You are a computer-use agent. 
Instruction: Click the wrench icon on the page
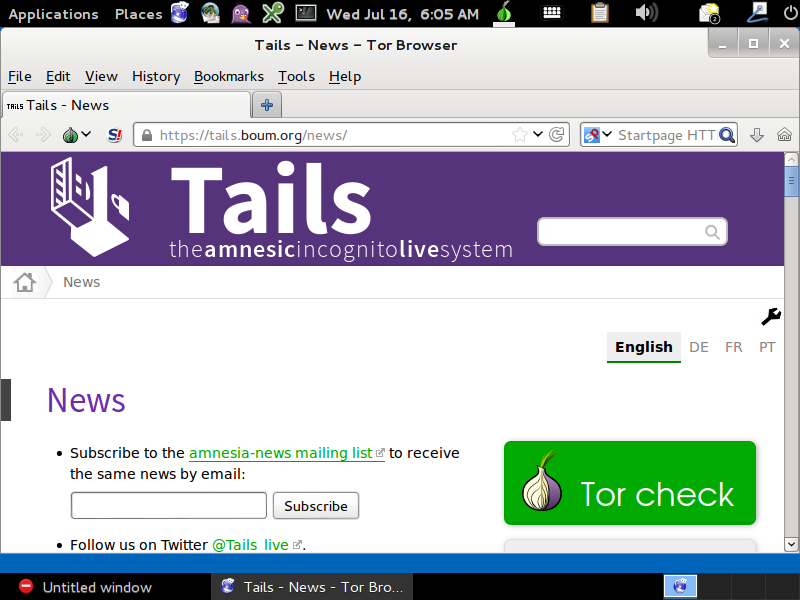(x=771, y=316)
